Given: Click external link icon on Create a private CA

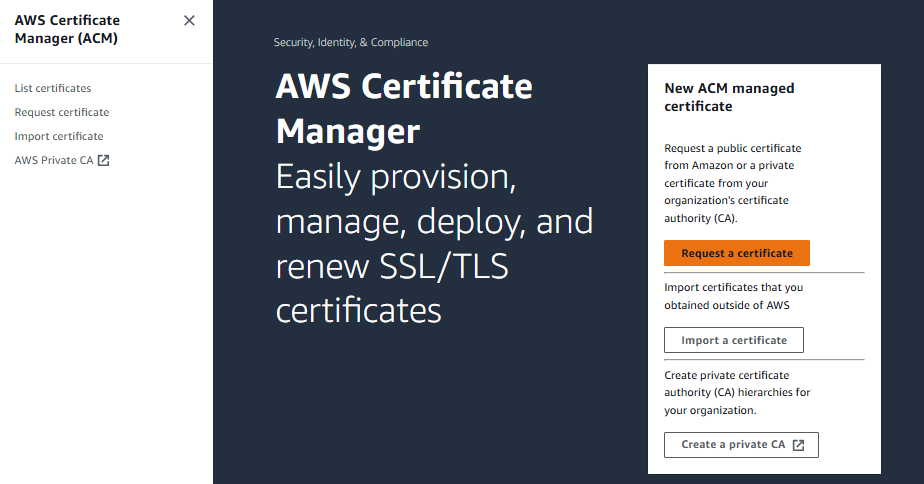Looking at the screenshot, I should pyautogui.click(x=798, y=445).
